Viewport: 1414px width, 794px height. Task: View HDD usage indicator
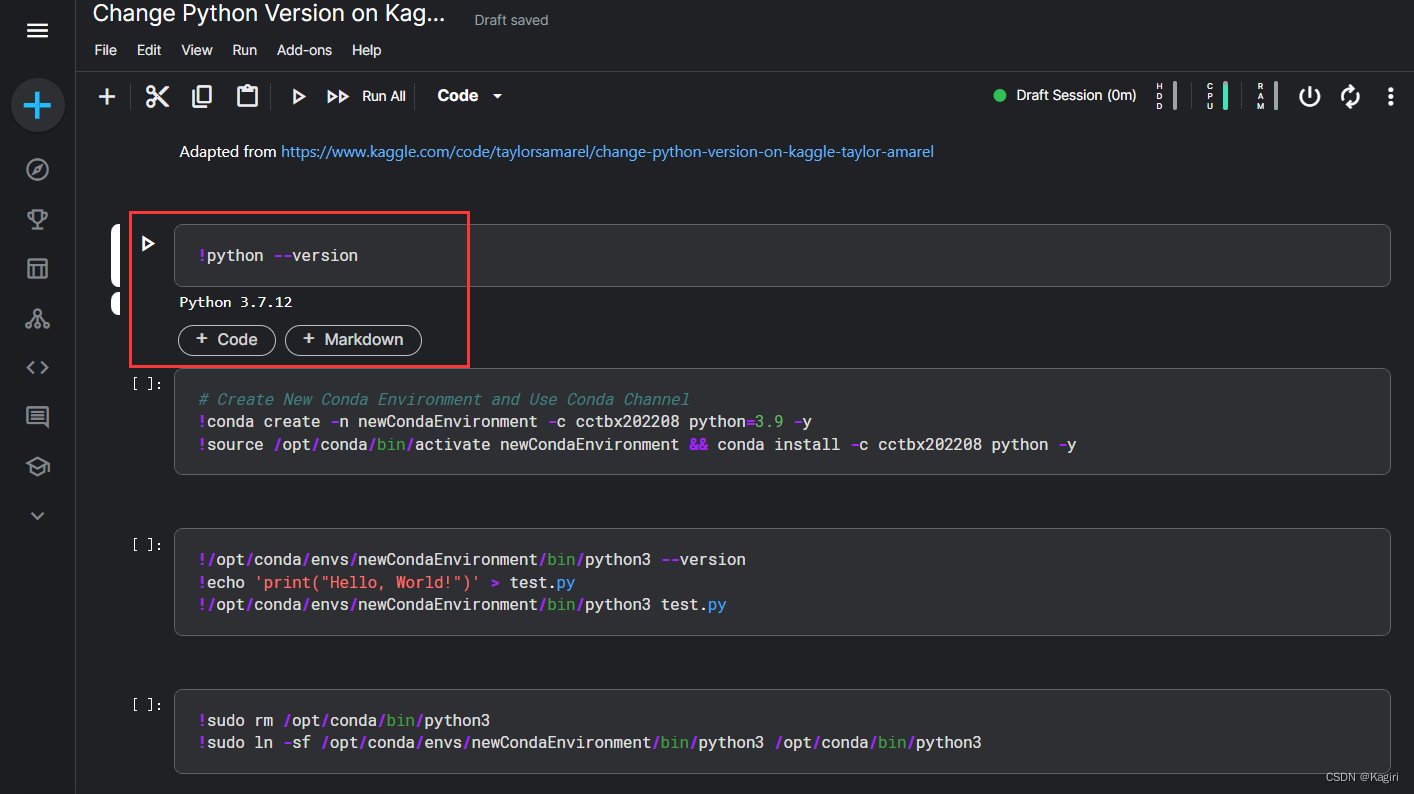point(1166,96)
